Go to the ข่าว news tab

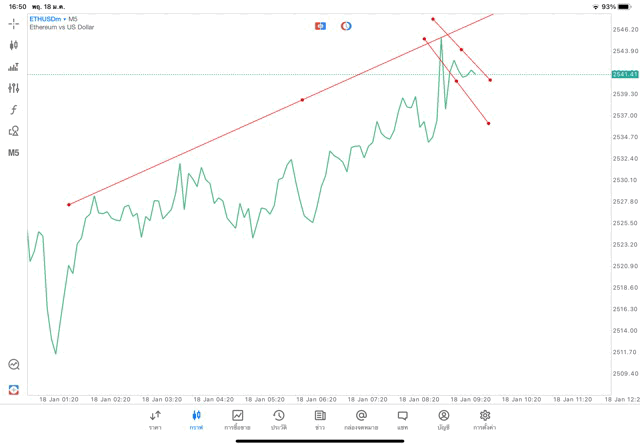click(x=320, y=419)
